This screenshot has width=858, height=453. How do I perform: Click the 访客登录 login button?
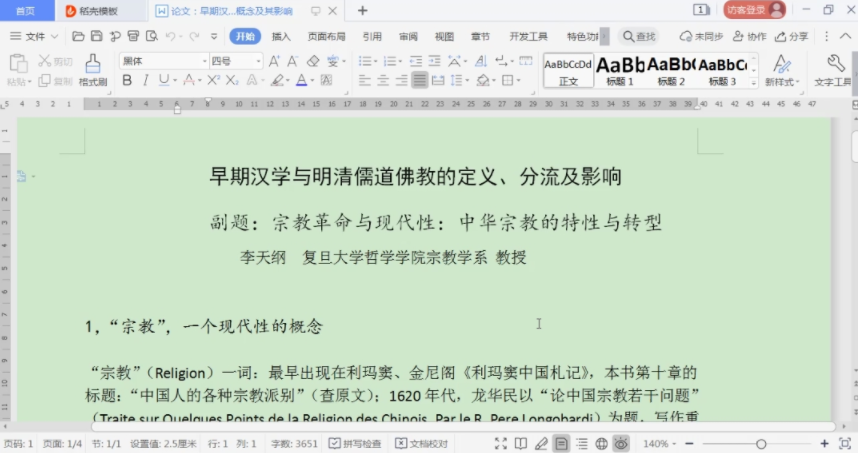pyautogui.click(x=755, y=10)
